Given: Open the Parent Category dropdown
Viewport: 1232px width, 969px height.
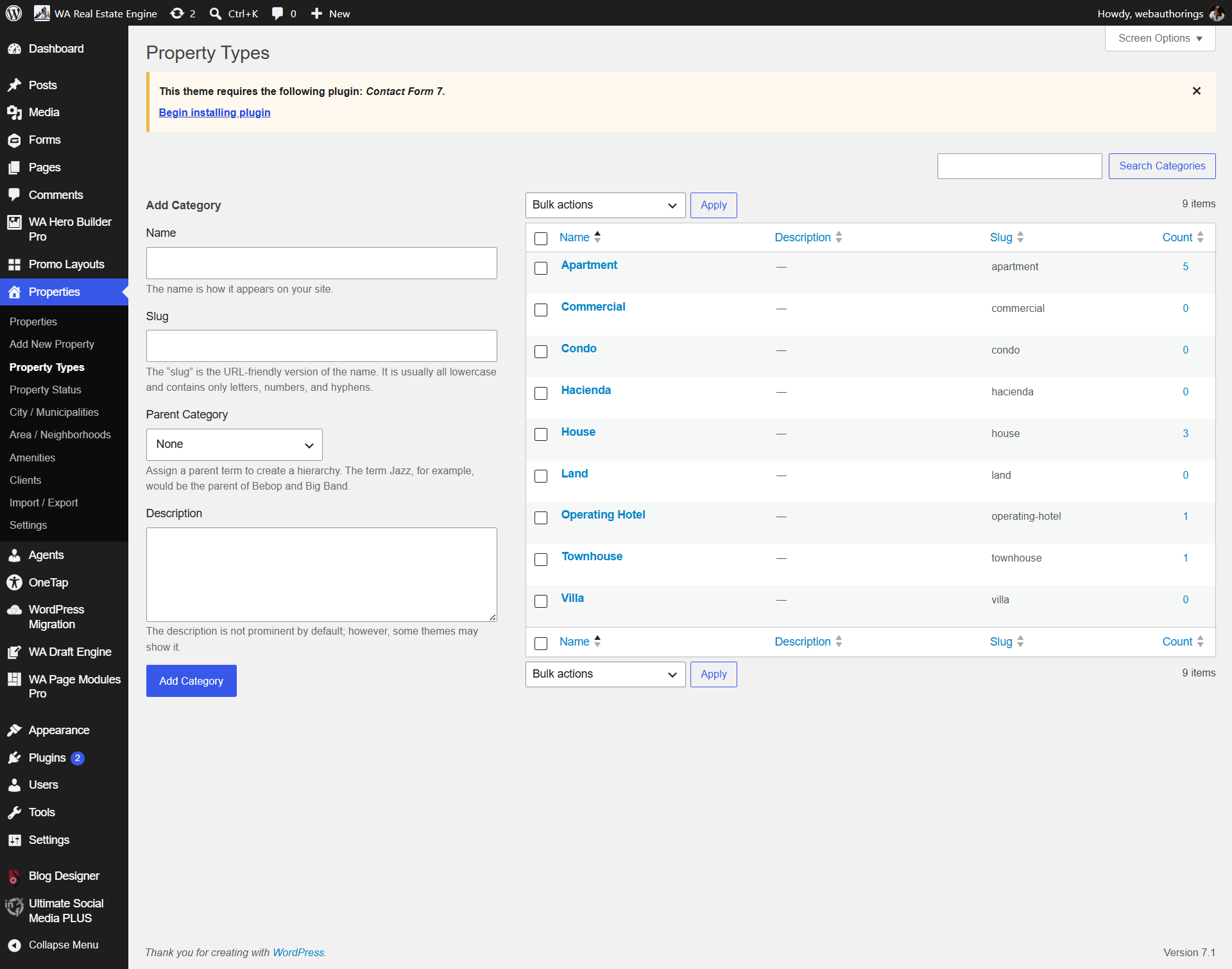Looking at the screenshot, I should (234, 445).
